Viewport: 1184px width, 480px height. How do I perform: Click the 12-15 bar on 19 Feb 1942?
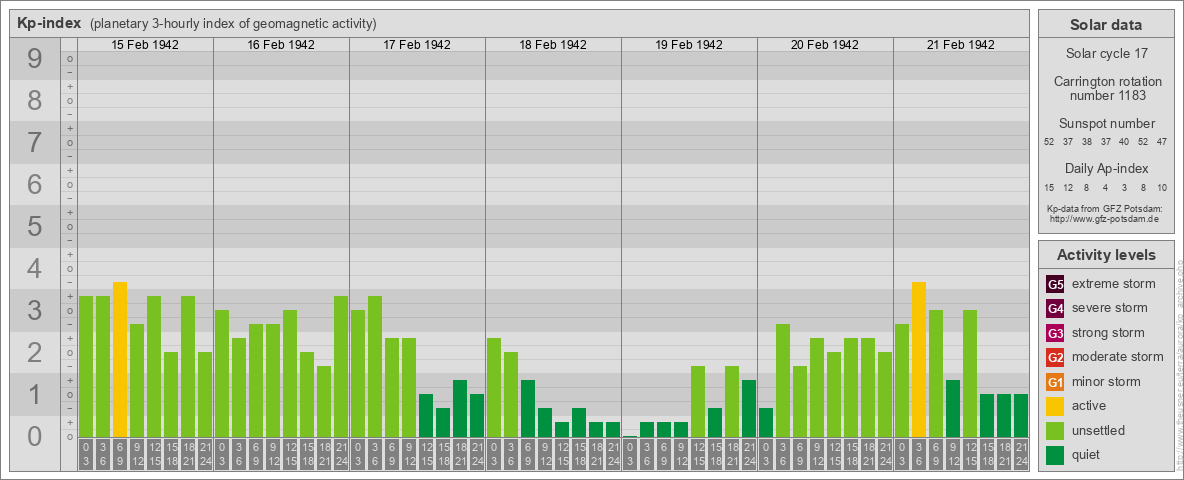[x=698, y=402]
